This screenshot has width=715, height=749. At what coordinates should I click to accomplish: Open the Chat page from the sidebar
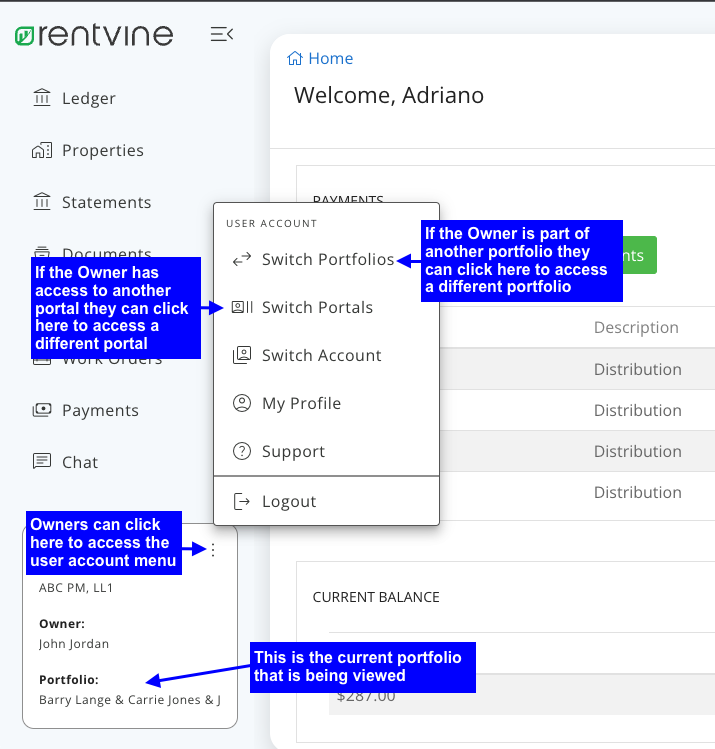tap(80, 462)
